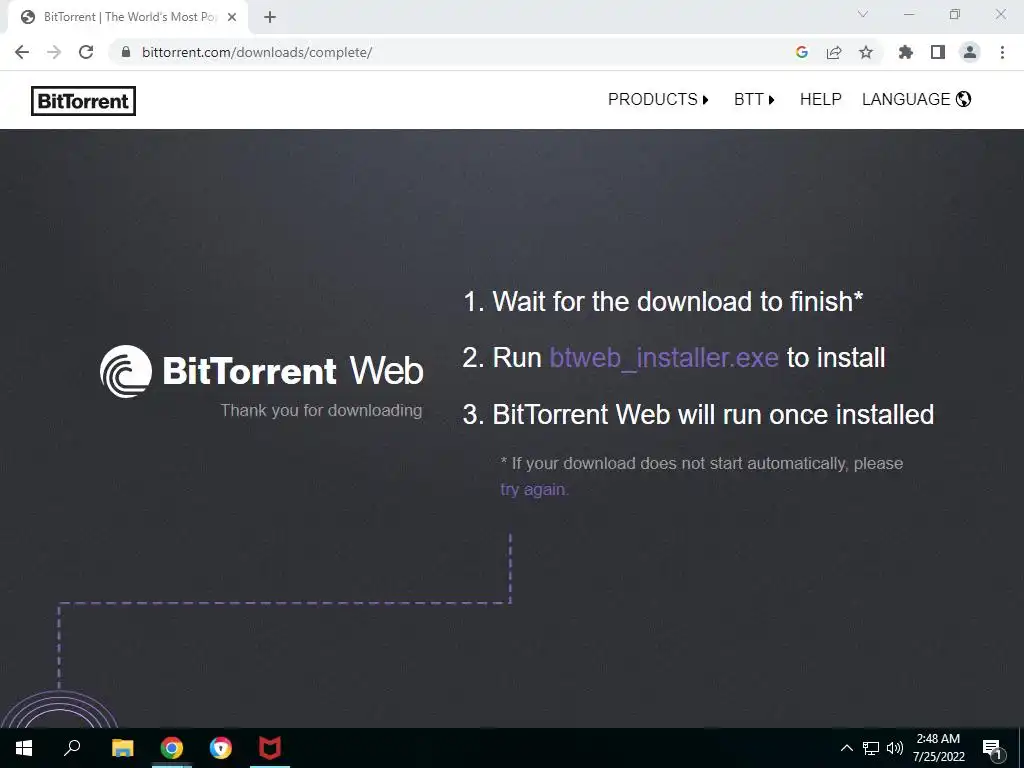Screen dimensions: 1024x768
Task: Open McAfee from the taskbar
Action: tap(270, 748)
